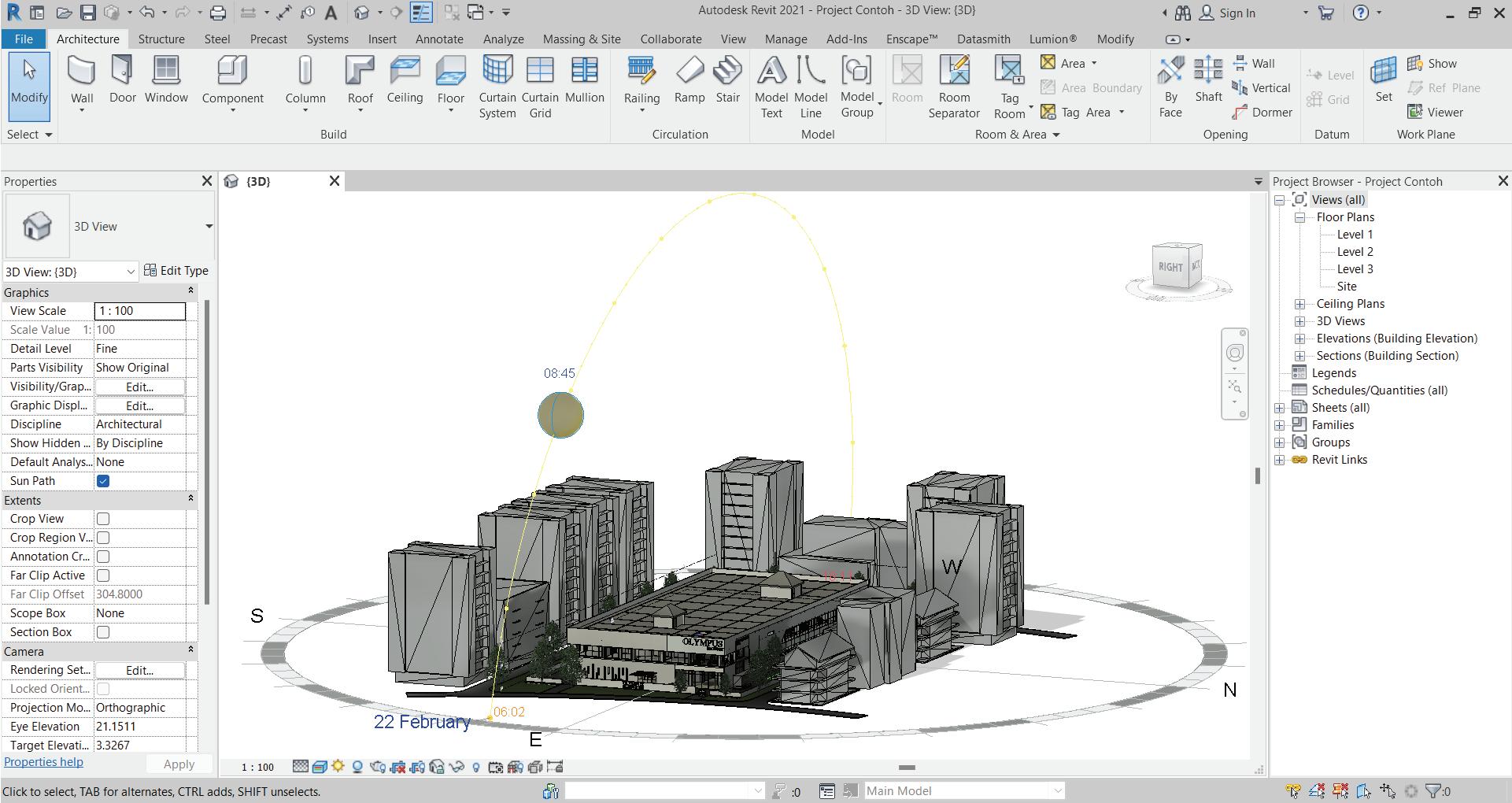Select the Ramp tool
This screenshot has width=1512, height=803.
(x=689, y=80)
